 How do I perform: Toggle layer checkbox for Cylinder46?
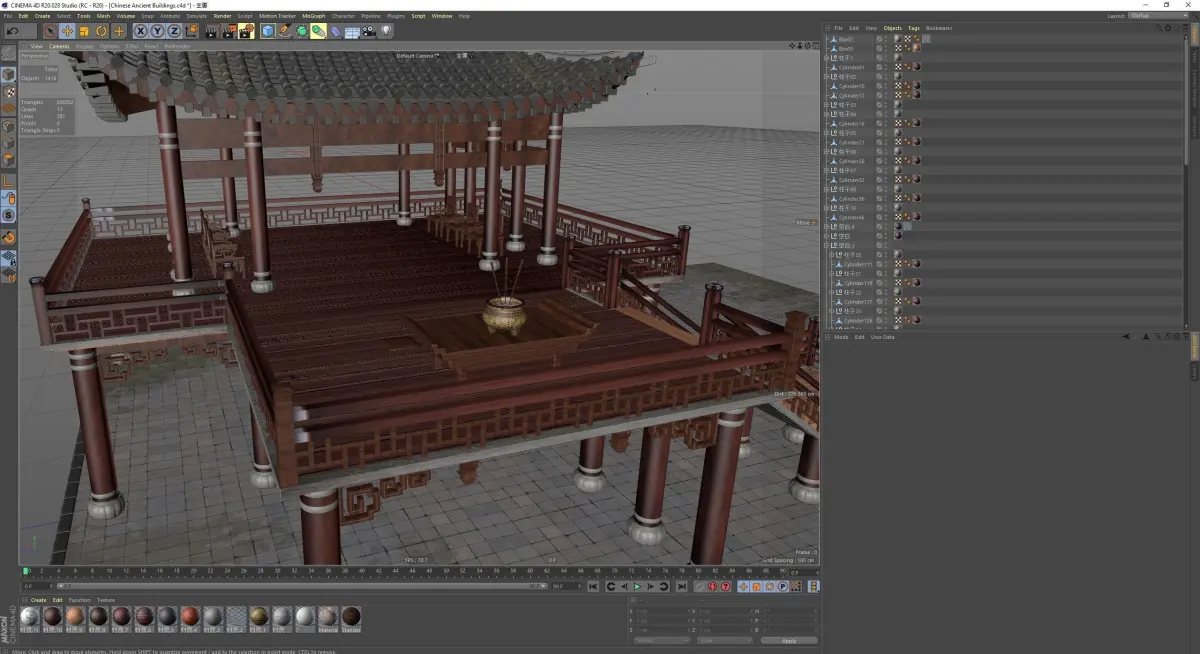[x=879, y=217]
